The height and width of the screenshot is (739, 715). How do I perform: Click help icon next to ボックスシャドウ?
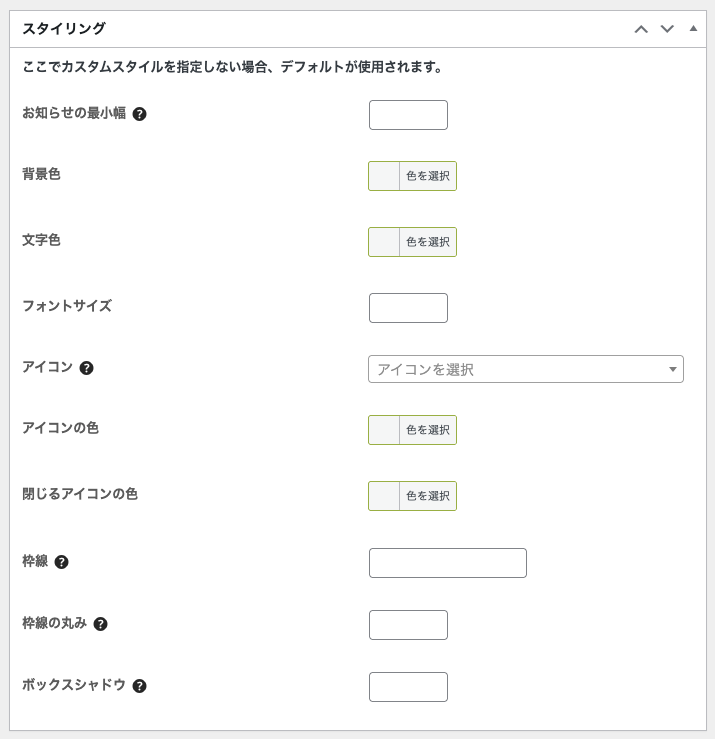140,686
